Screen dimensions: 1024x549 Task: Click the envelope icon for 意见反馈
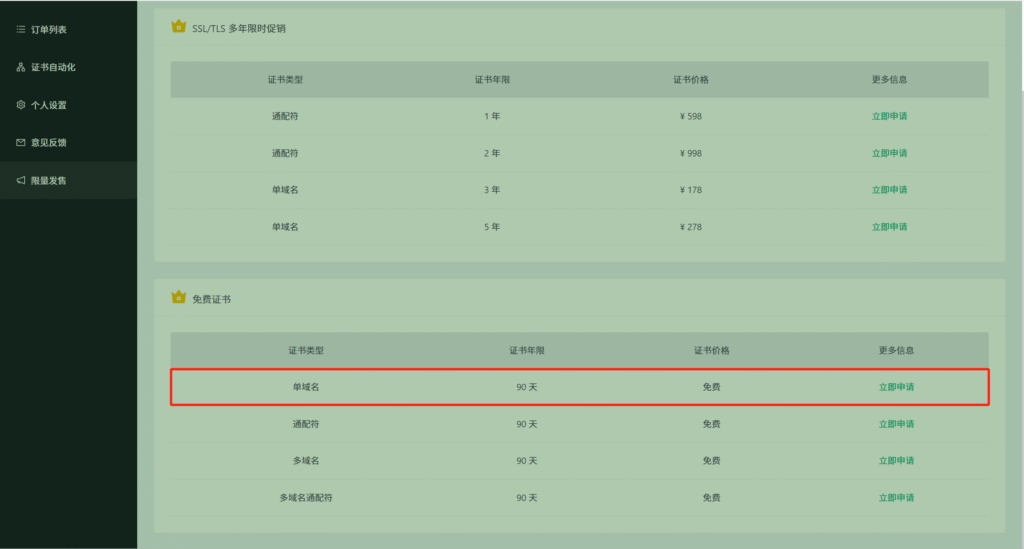pos(21,143)
